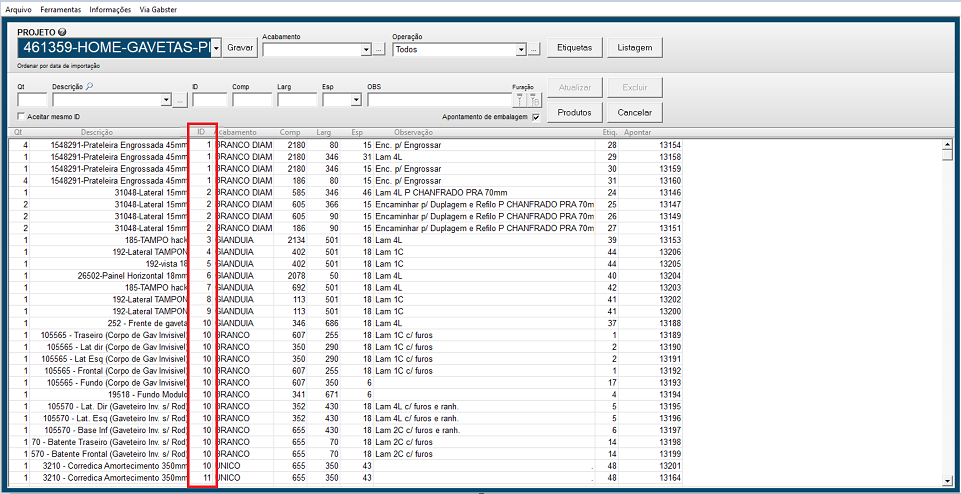Click the OBS input field

[x=439, y=100]
